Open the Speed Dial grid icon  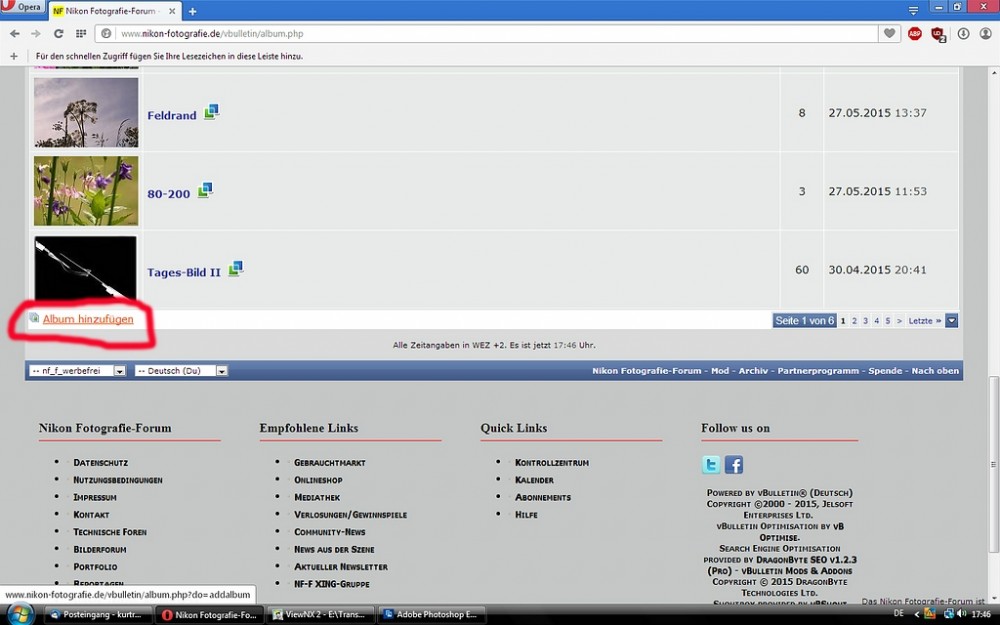coord(81,33)
